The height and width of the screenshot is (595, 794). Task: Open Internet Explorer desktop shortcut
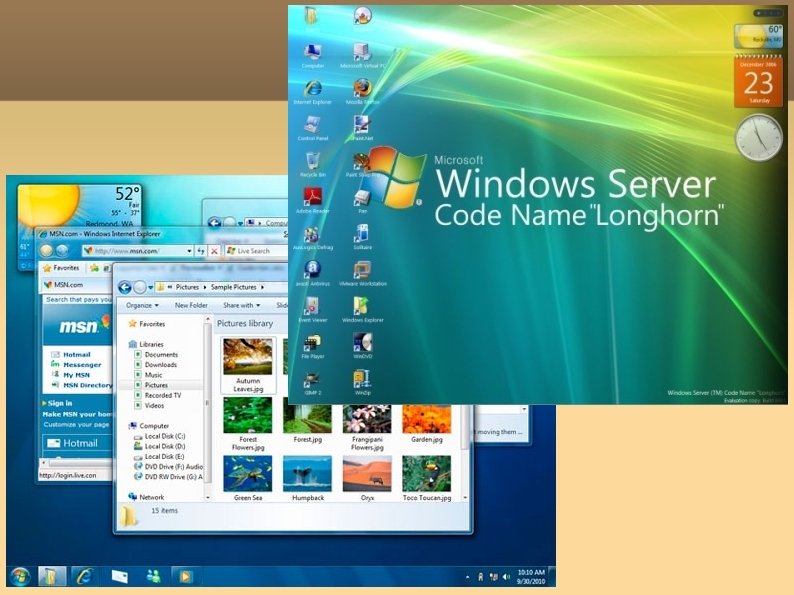pos(312,92)
